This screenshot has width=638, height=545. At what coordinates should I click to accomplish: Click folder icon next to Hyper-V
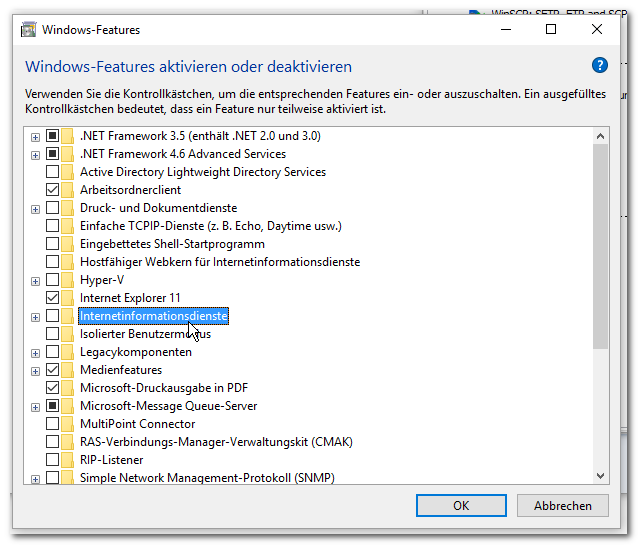pos(68,280)
